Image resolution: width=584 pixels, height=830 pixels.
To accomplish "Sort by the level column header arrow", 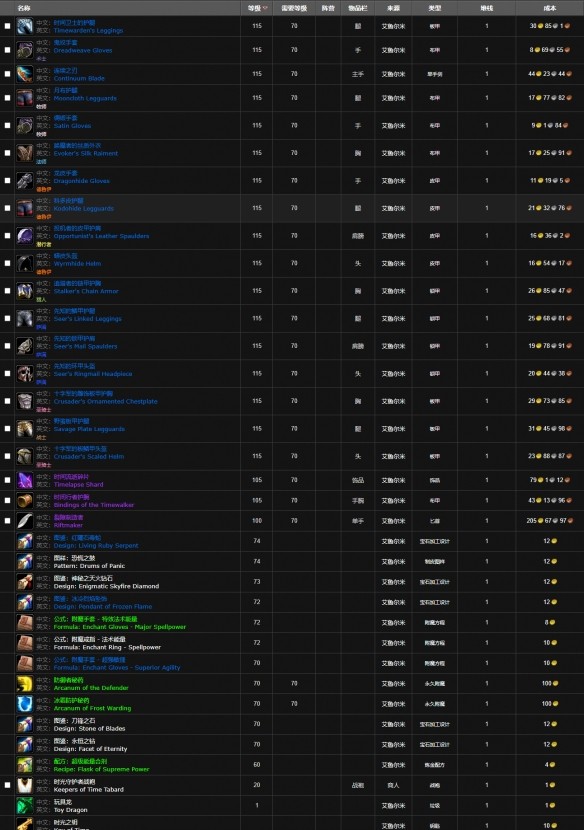I will pyautogui.click(x=265, y=8).
